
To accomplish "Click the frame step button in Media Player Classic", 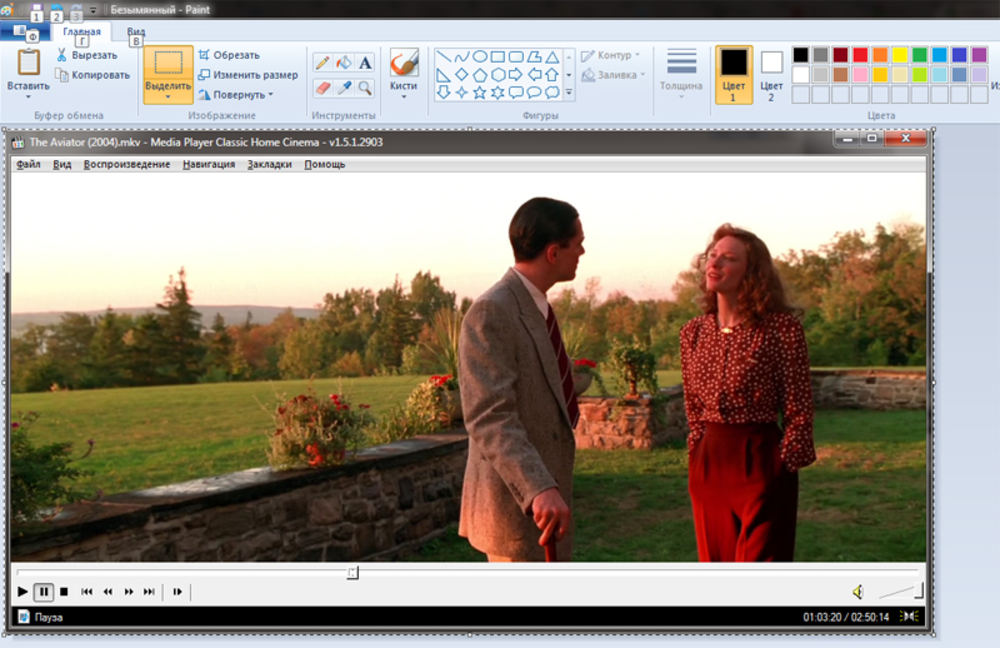I will [x=177, y=592].
